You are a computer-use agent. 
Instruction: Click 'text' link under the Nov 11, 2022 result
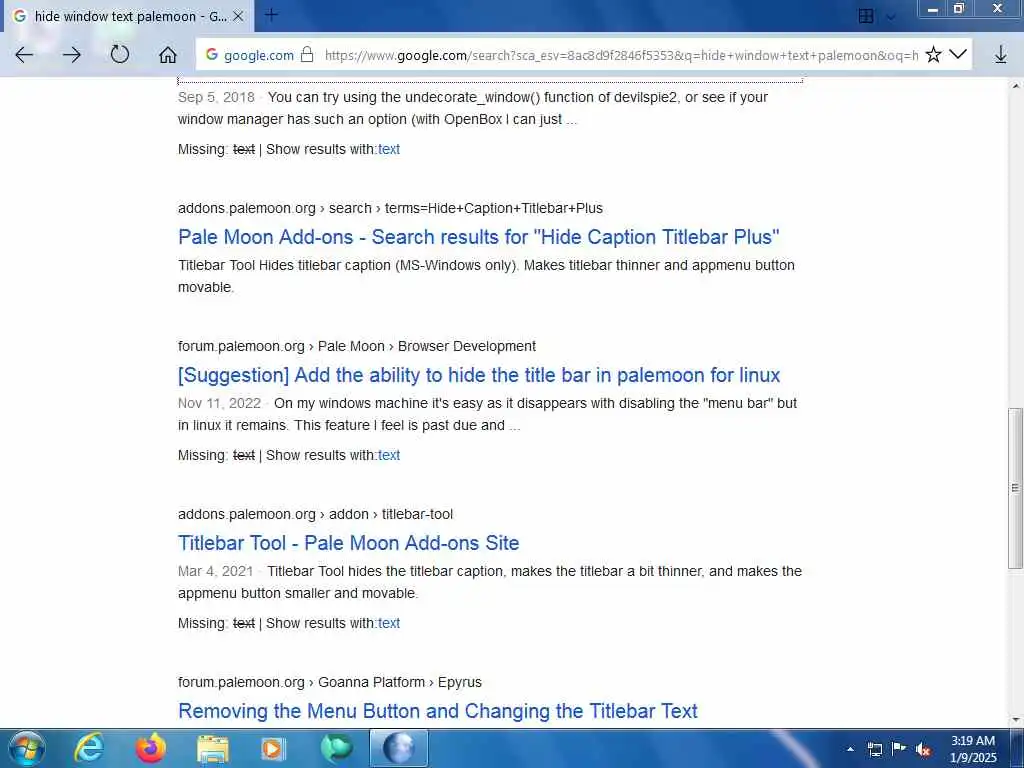click(x=389, y=455)
